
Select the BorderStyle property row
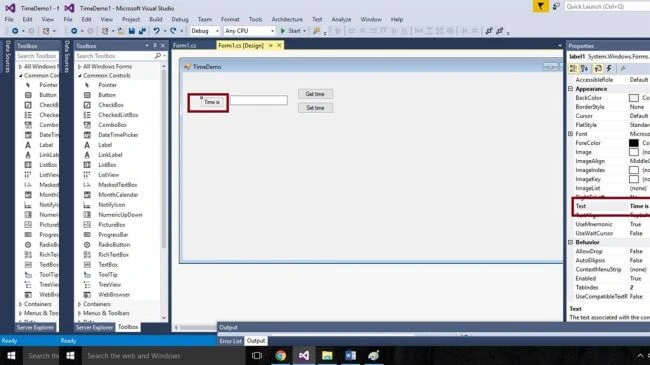[609, 107]
